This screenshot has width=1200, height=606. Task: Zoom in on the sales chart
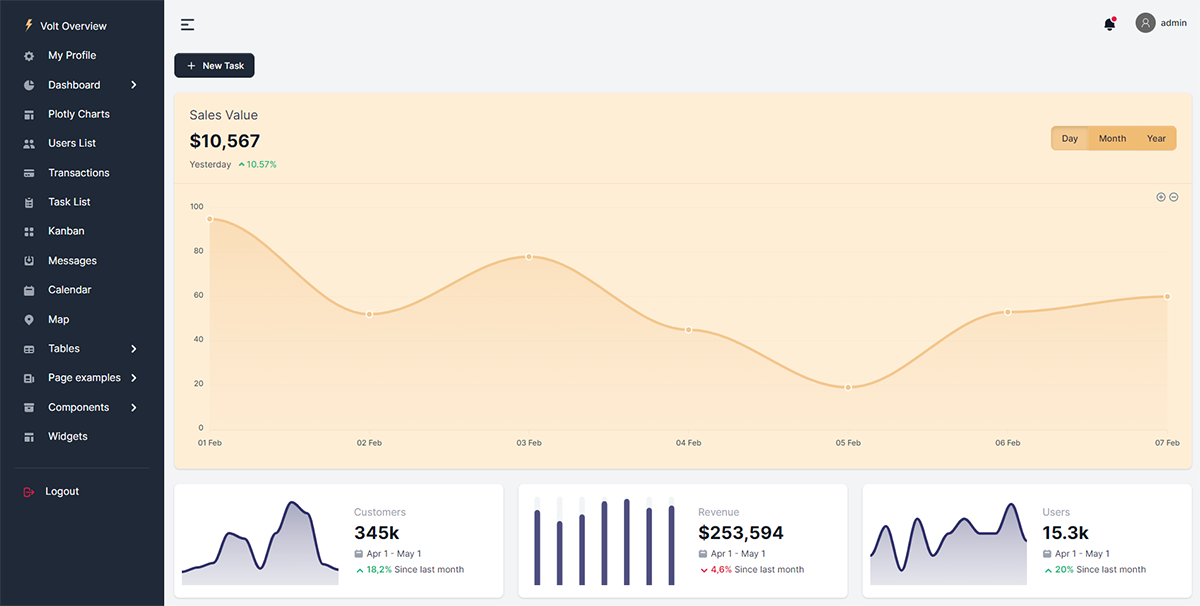pos(1161,197)
